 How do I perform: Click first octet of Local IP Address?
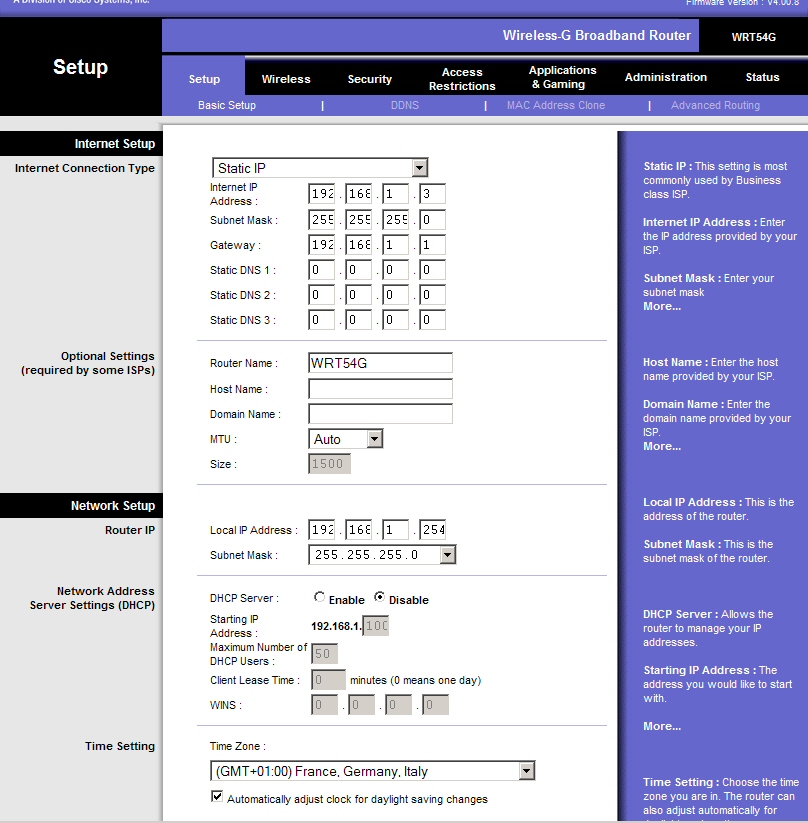[x=321, y=530]
